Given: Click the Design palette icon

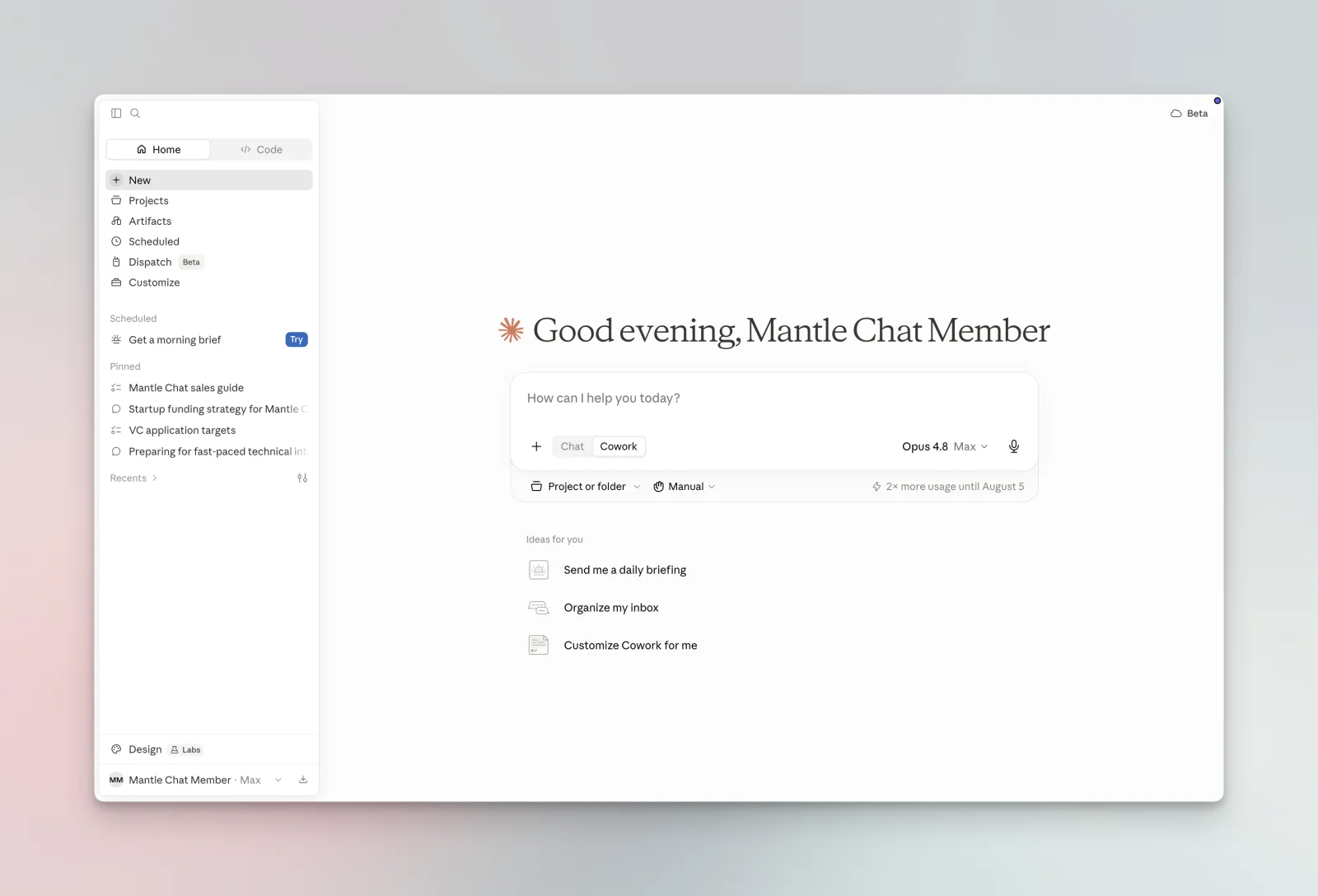Looking at the screenshot, I should tap(116, 749).
